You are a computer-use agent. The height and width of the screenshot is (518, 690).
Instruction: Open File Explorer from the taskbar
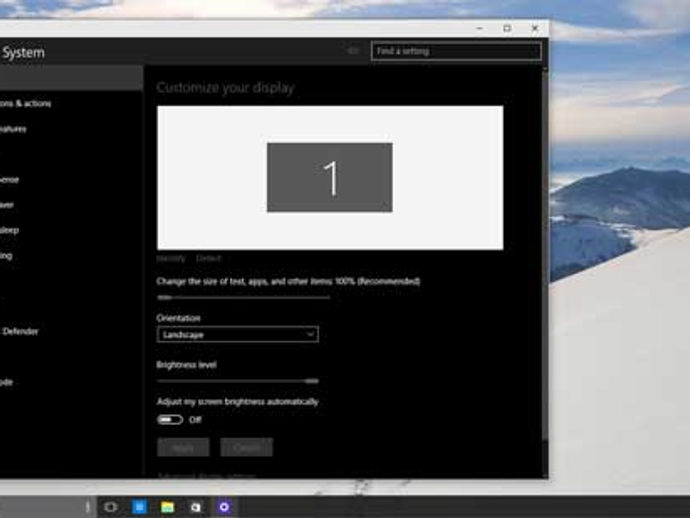168,507
